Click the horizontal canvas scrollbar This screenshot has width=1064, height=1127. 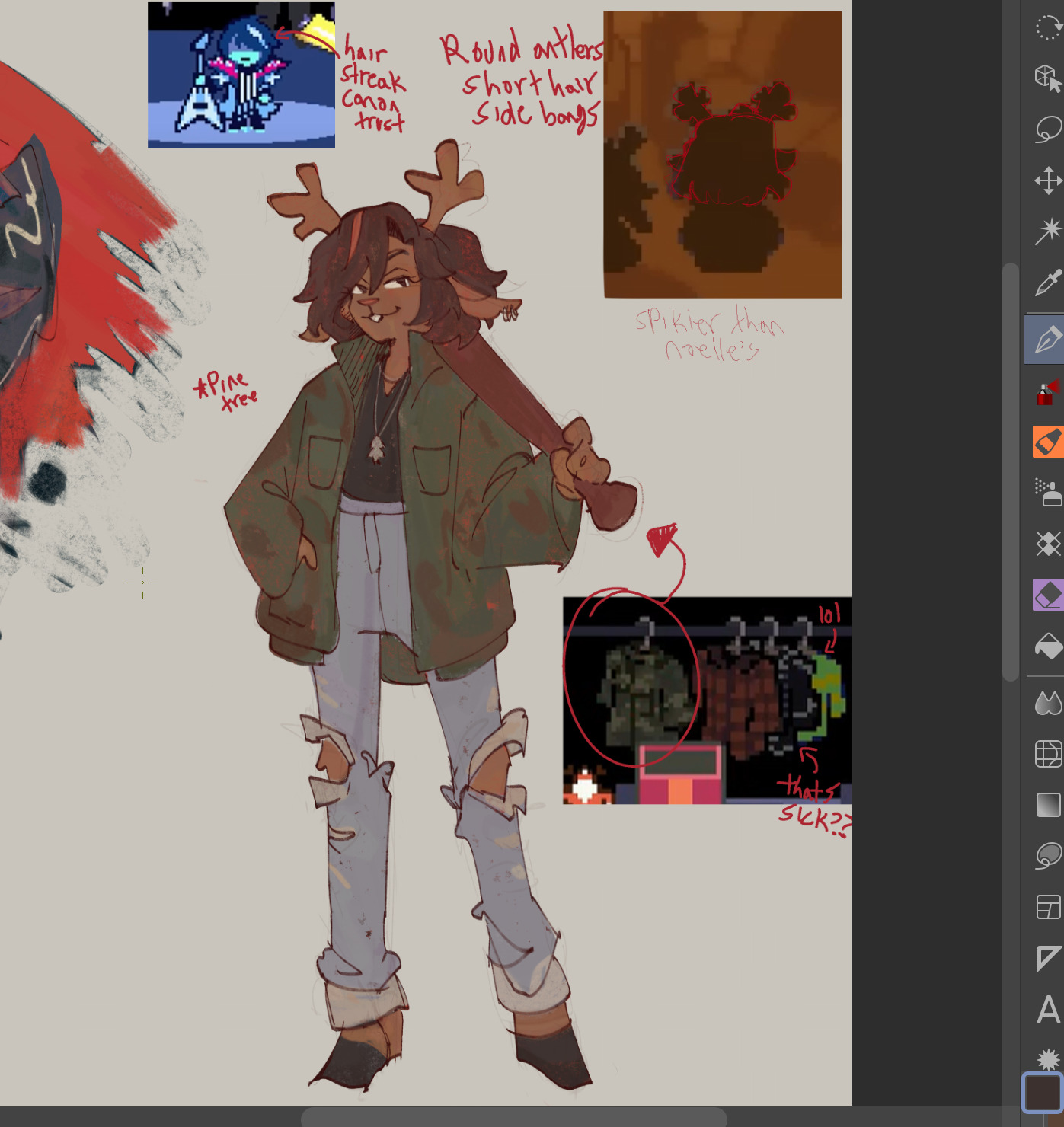pos(514,1117)
